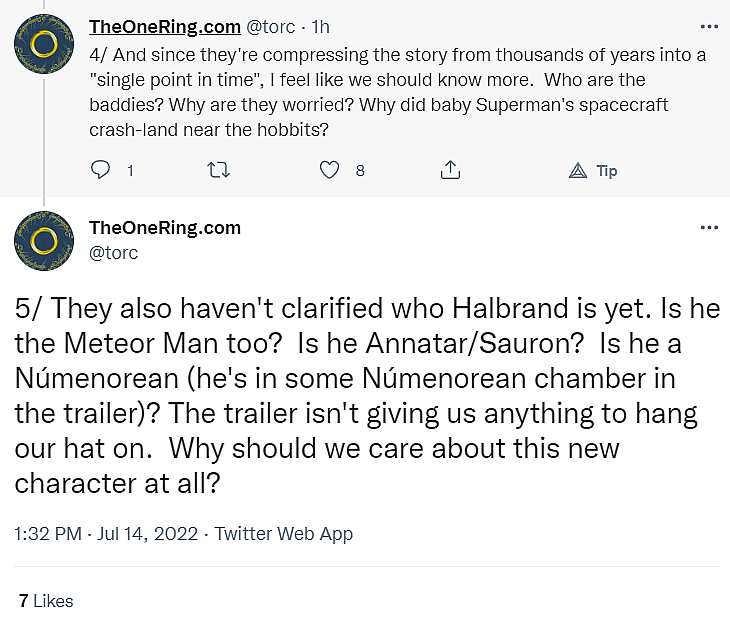Viewport: 730px width, 627px height.
Task: Share the 4/ tweet
Action: coord(450,171)
